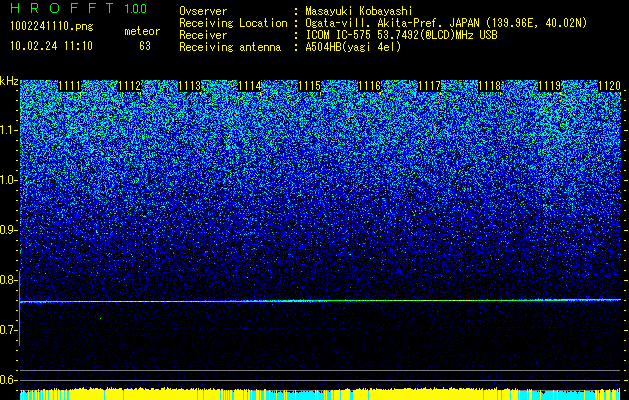Click the 1113 time marker
Viewport: 629px width, 400px height.
[x=189, y=86]
